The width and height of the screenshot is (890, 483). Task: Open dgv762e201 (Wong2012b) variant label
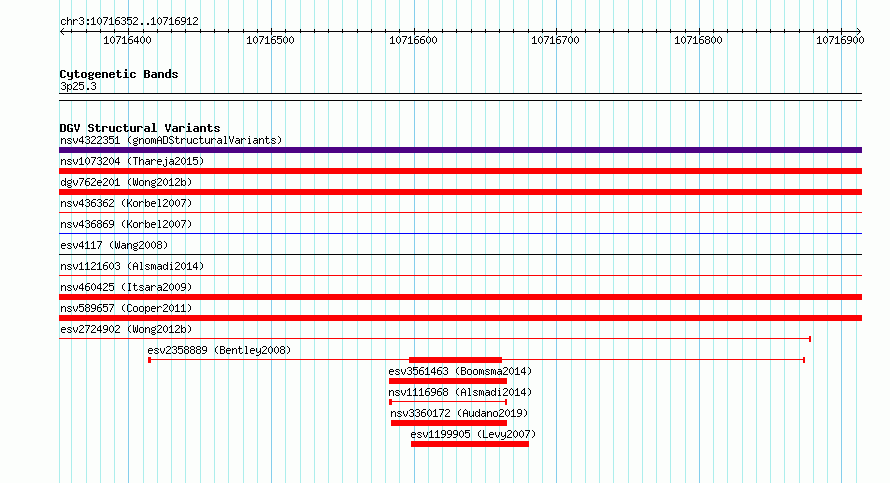[x=126, y=182]
